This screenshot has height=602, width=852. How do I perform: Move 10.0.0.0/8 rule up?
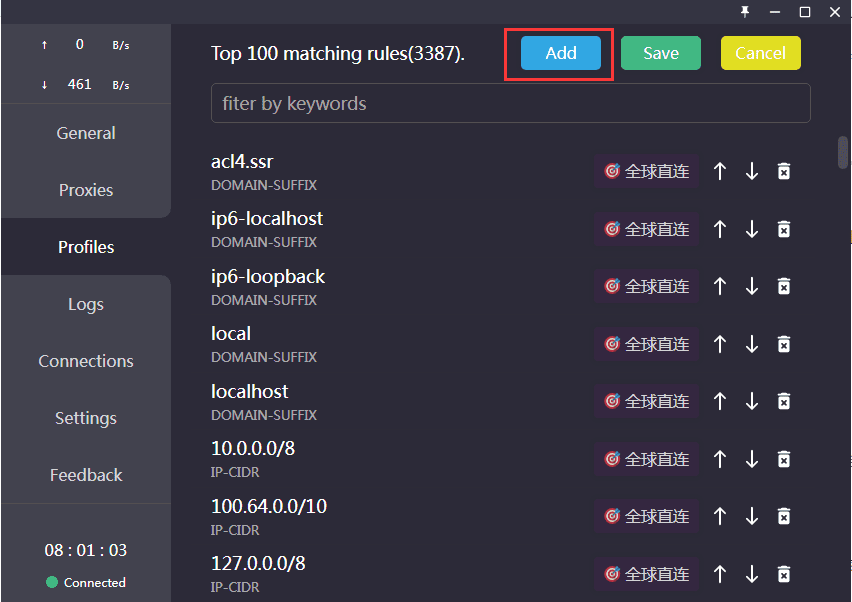coord(720,460)
